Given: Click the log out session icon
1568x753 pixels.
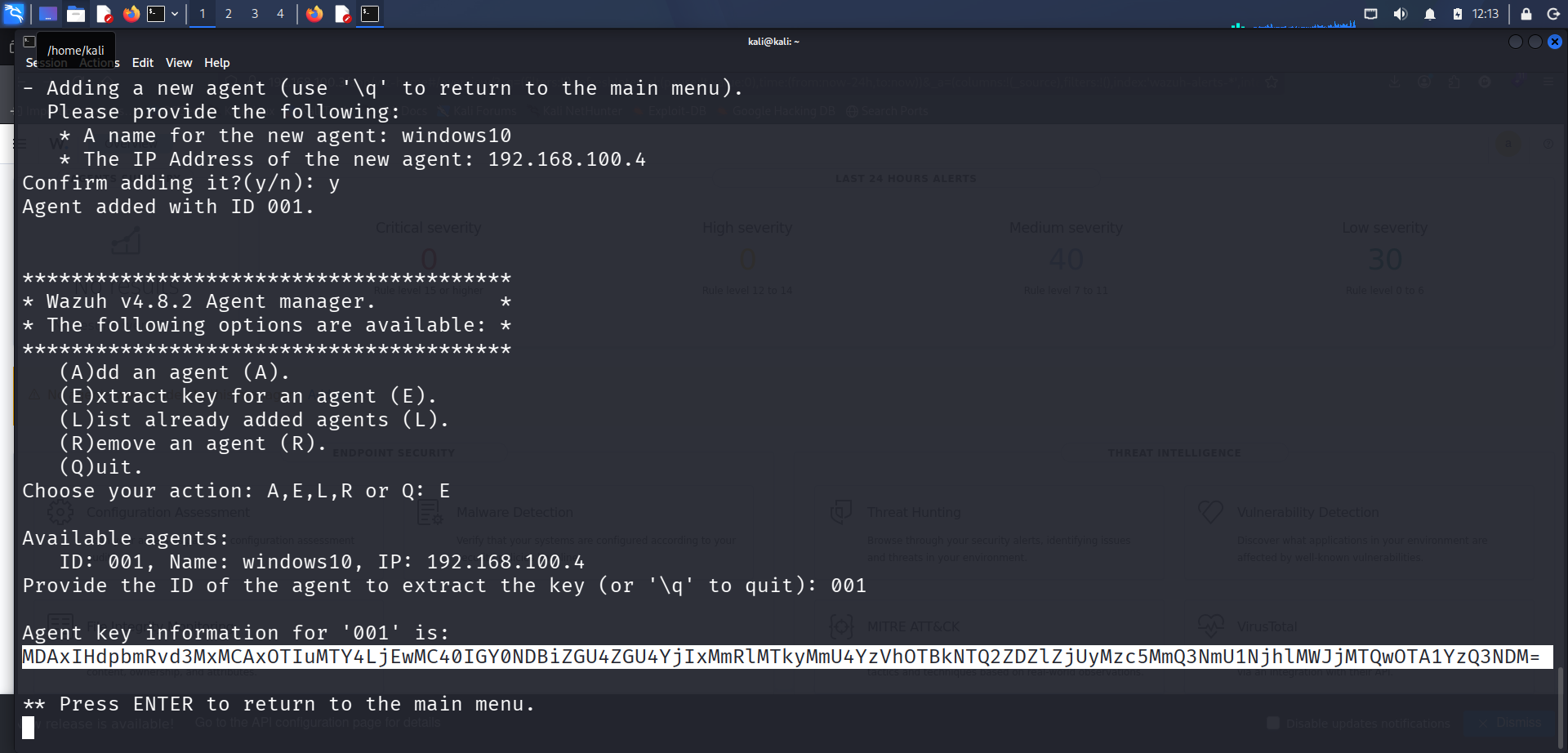Looking at the screenshot, I should [1553, 14].
